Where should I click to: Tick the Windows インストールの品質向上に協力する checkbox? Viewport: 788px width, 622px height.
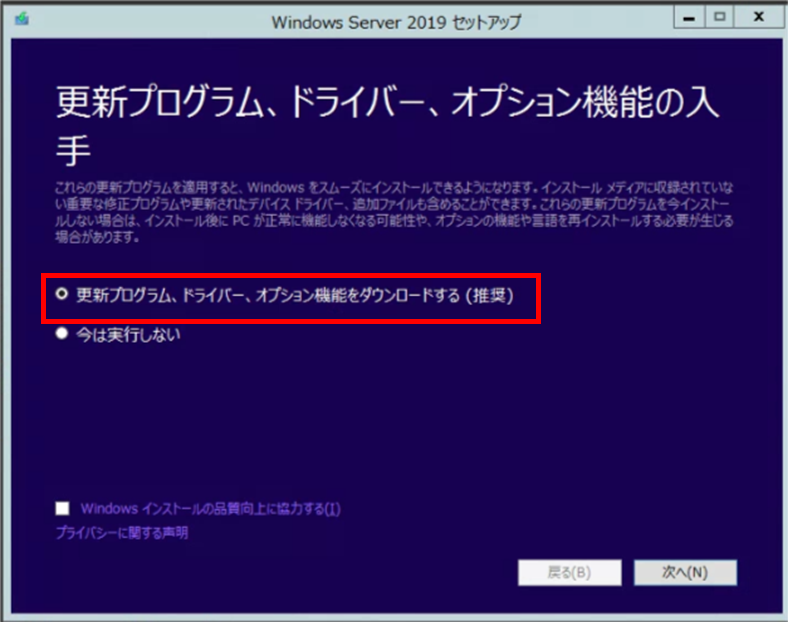pos(62,508)
